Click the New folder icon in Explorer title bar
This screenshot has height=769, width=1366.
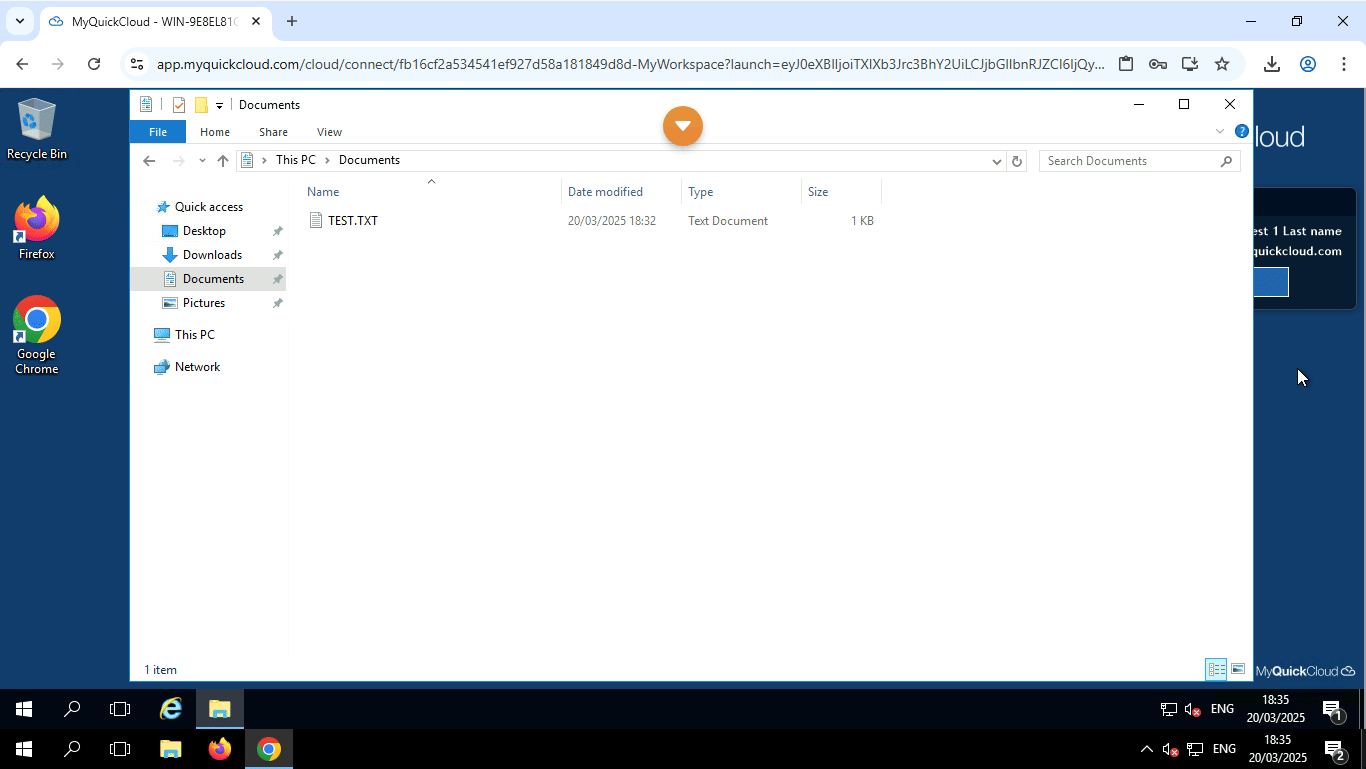pyautogui.click(x=201, y=105)
